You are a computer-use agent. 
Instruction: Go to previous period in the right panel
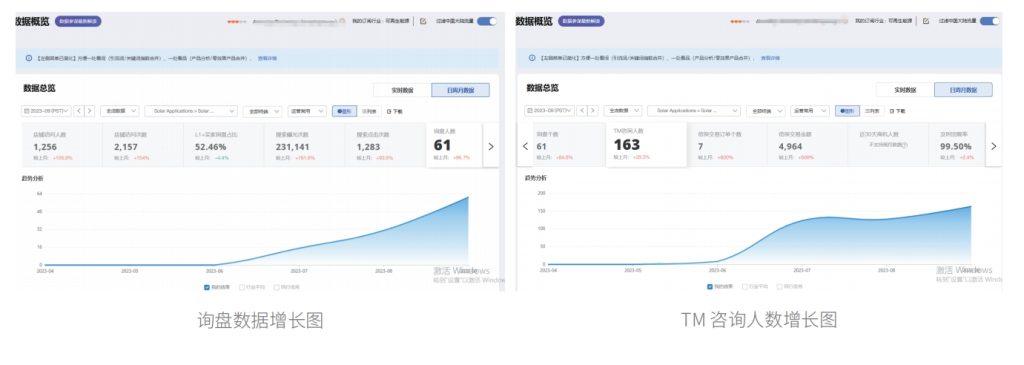[x=581, y=111]
